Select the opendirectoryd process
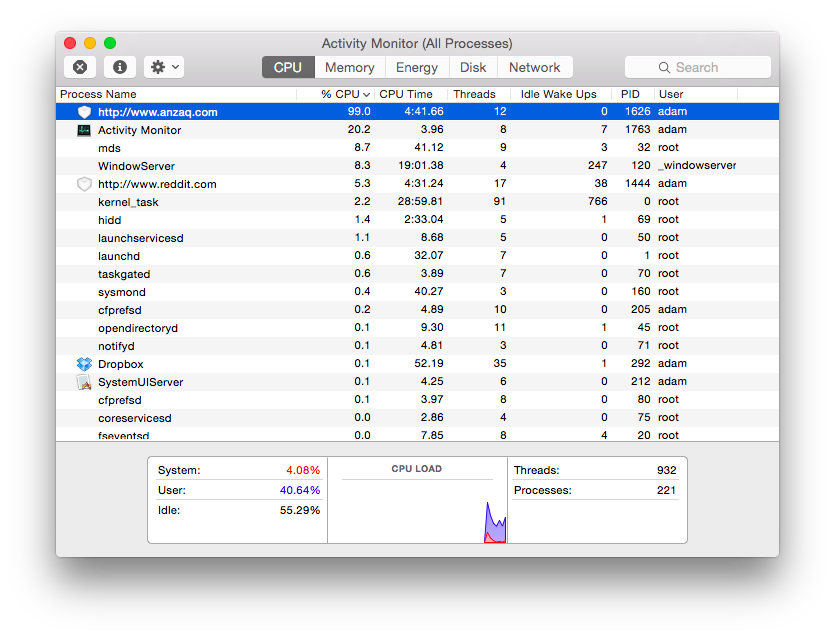Viewport: 835px width, 637px height. click(x=138, y=328)
